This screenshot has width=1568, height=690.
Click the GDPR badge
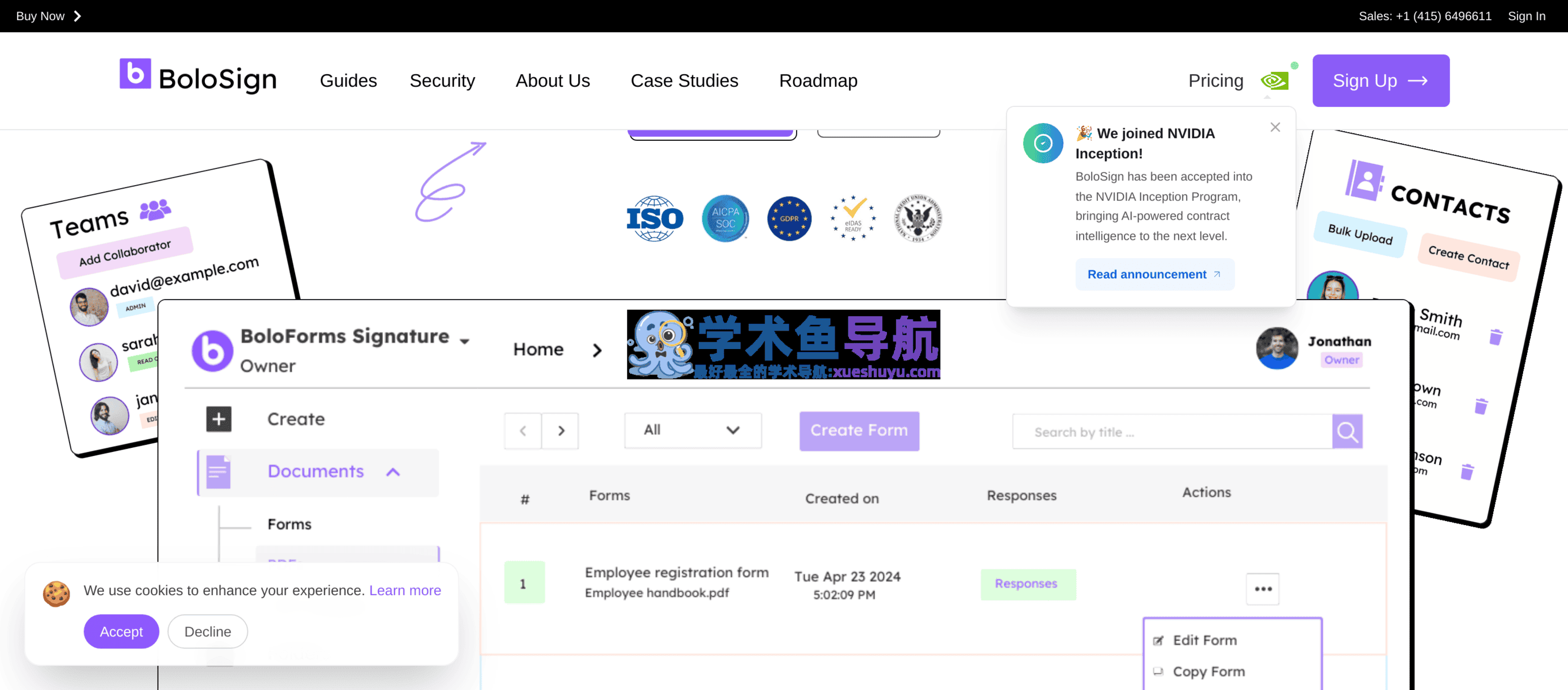(x=789, y=218)
